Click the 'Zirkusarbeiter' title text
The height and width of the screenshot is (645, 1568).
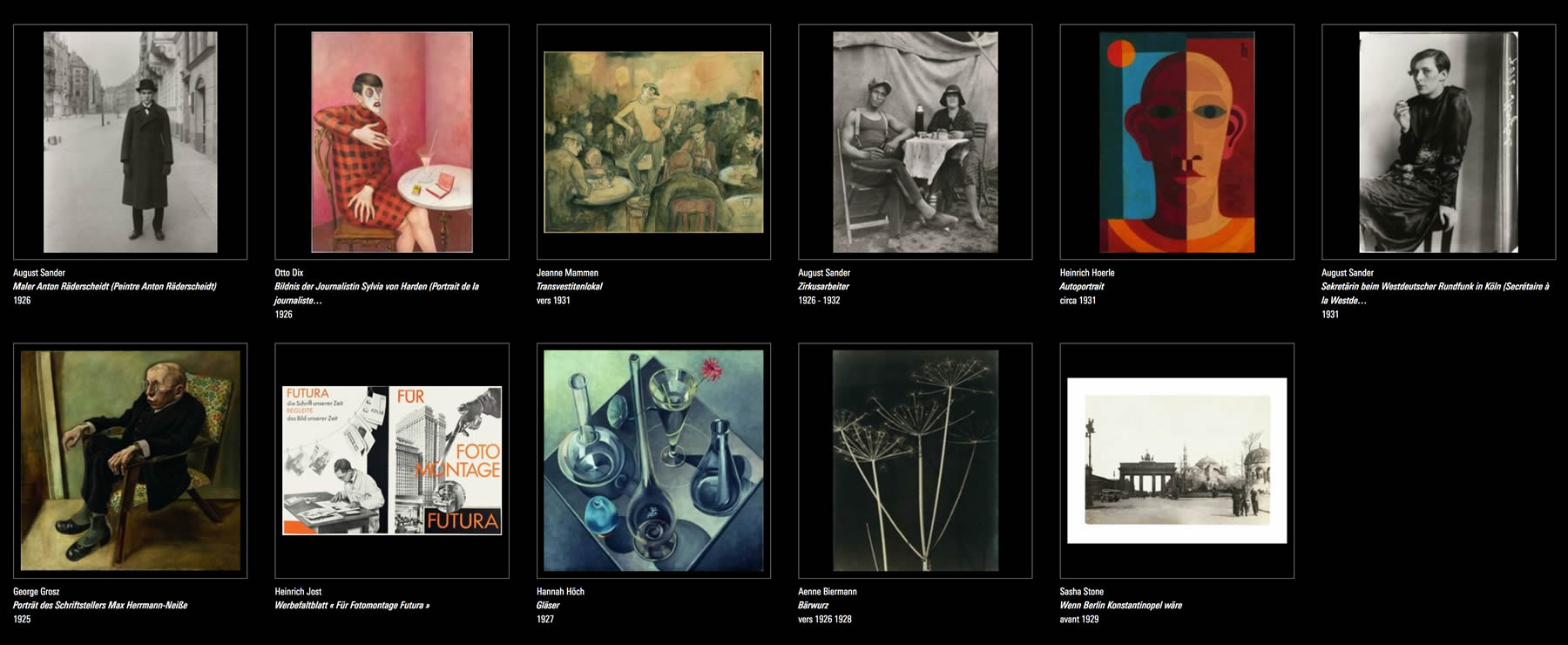[x=823, y=287]
